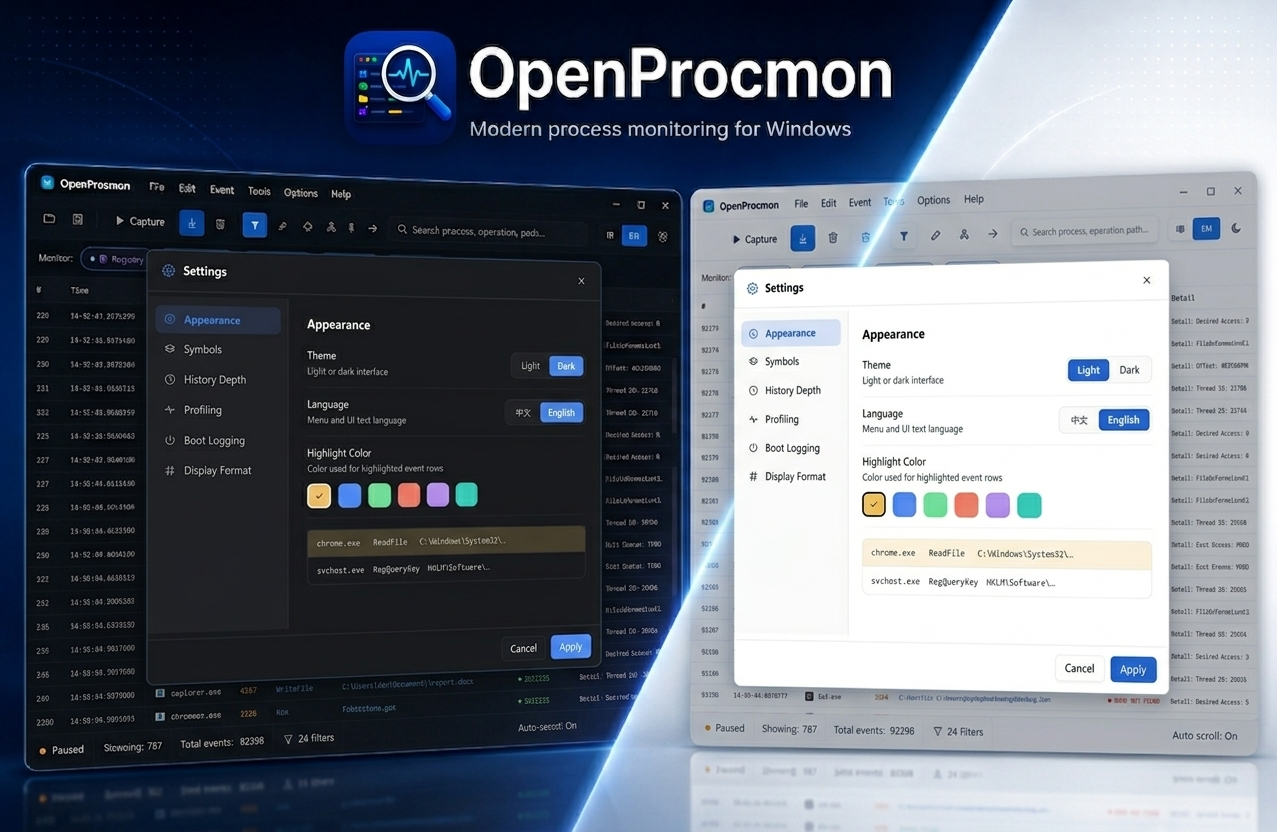Screen dimensions: 1277x832
Task: Select 中文 language in dark Settings dialog
Action: pyautogui.click(x=523, y=412)
